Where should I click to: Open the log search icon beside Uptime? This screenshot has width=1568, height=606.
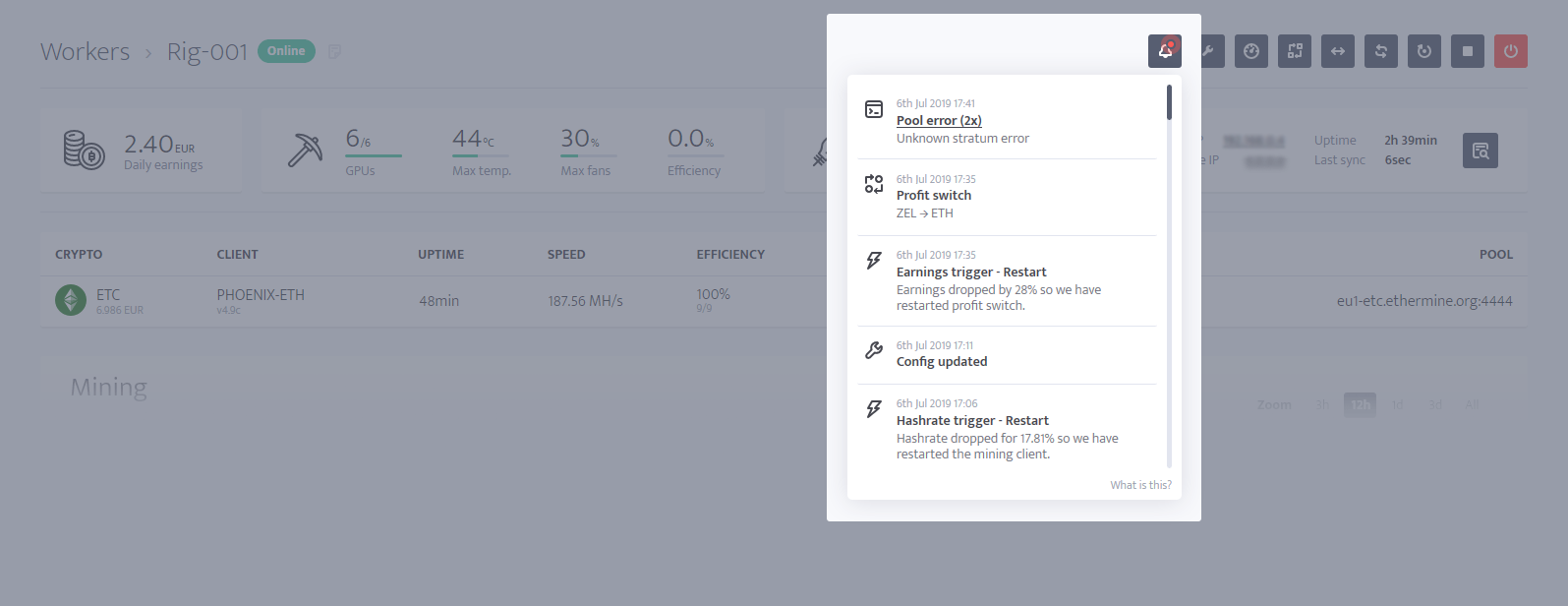tap(1481, 151)
